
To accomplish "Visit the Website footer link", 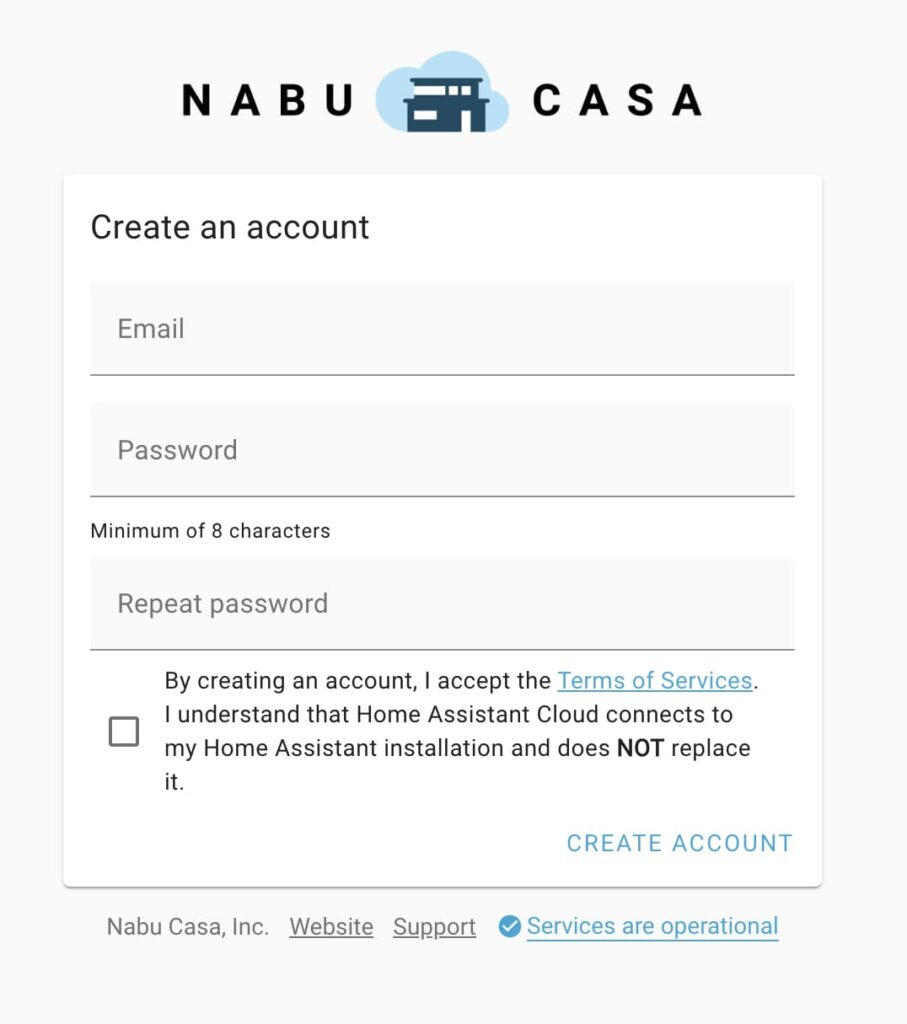I will tap(331, 927).
